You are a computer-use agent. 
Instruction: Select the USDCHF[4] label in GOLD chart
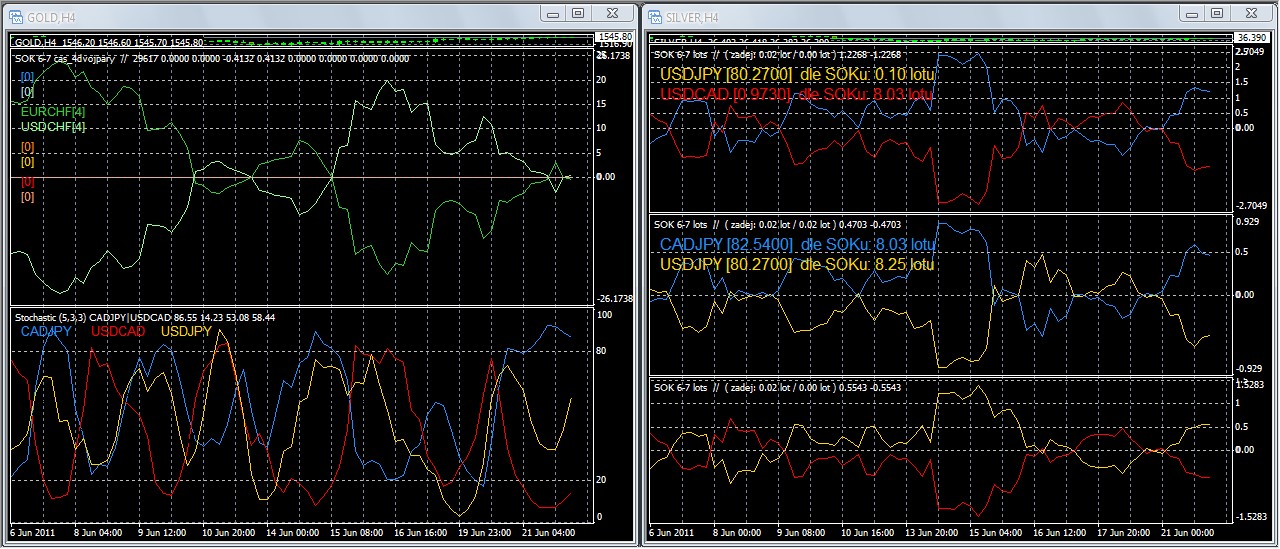pos(53,127)
